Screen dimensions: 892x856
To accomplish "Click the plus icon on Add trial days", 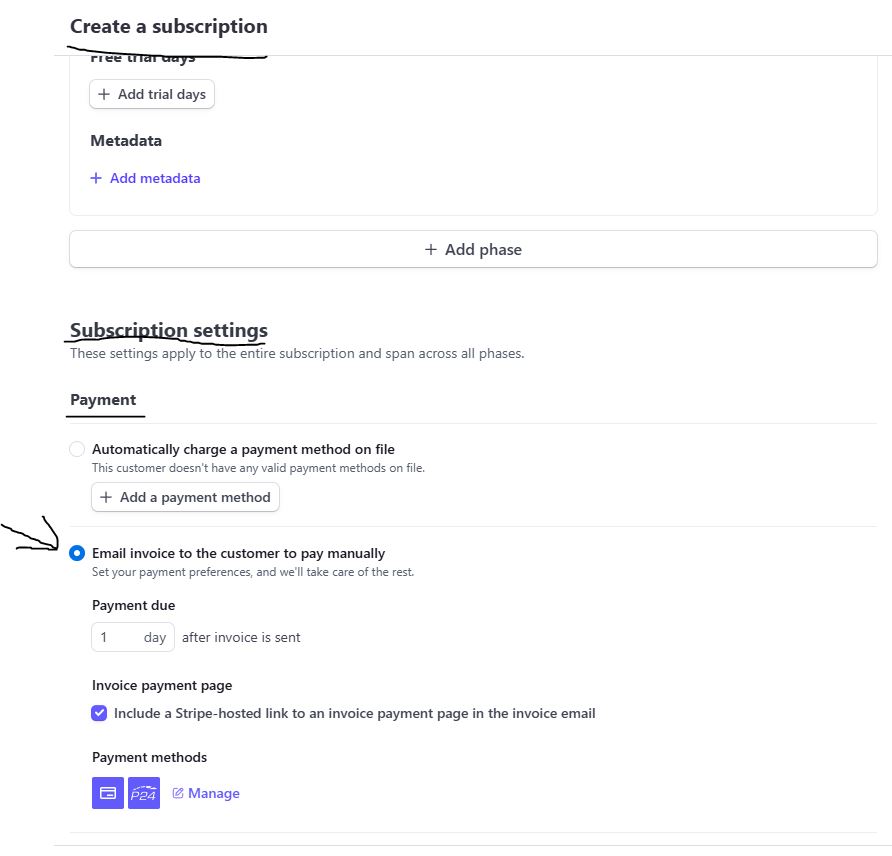I will (104, 93).
